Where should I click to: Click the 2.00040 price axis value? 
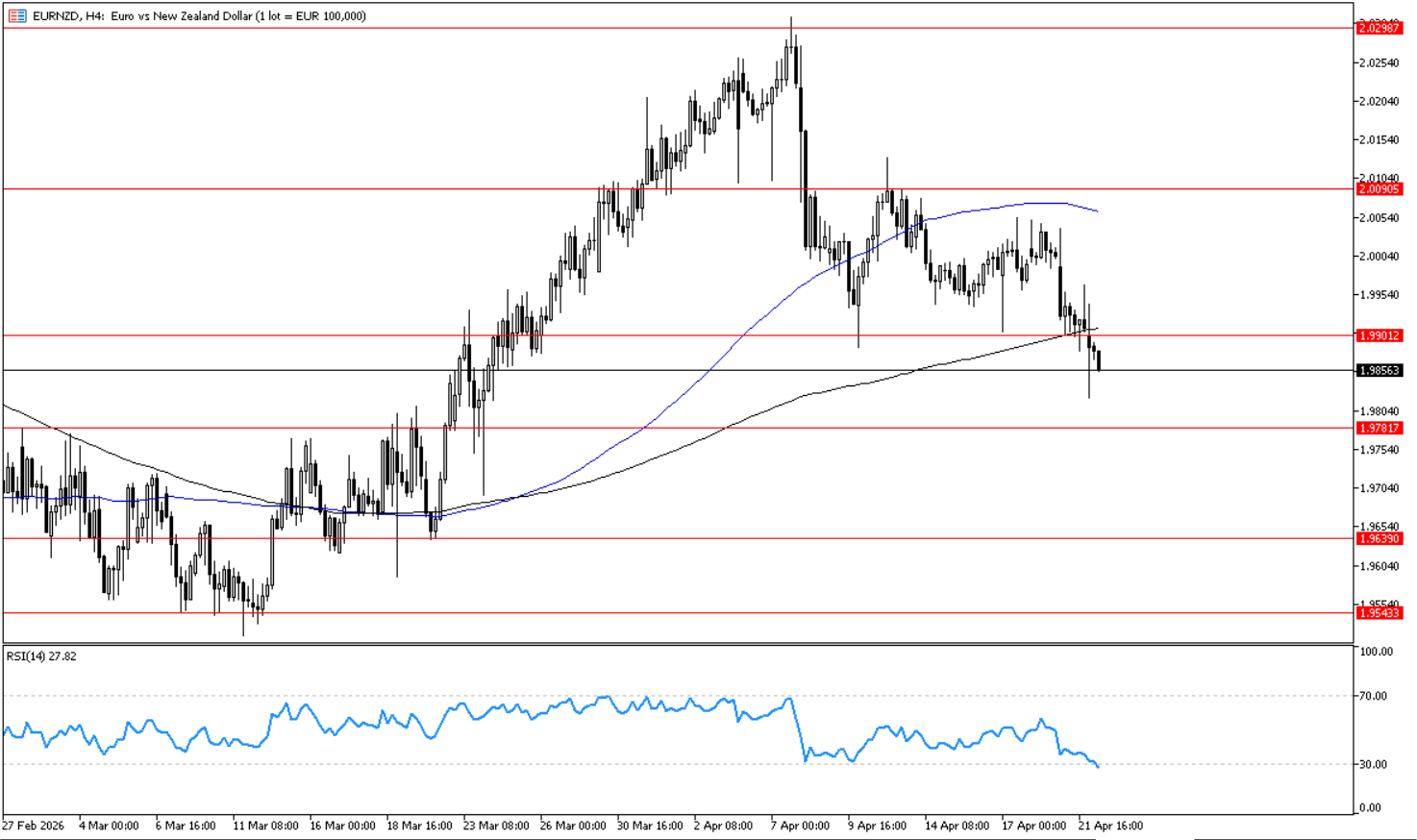click(1377, 256)
